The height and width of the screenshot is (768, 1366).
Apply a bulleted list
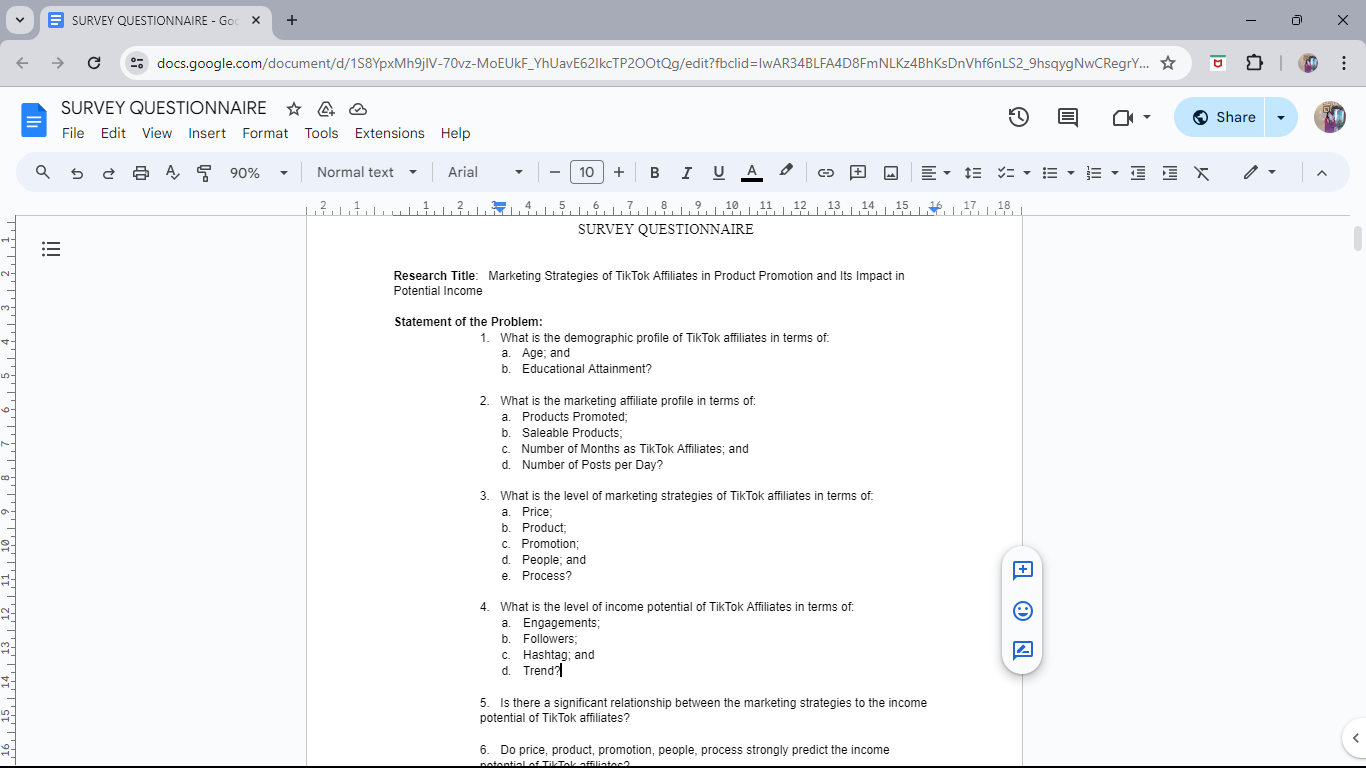(1050, 173)
